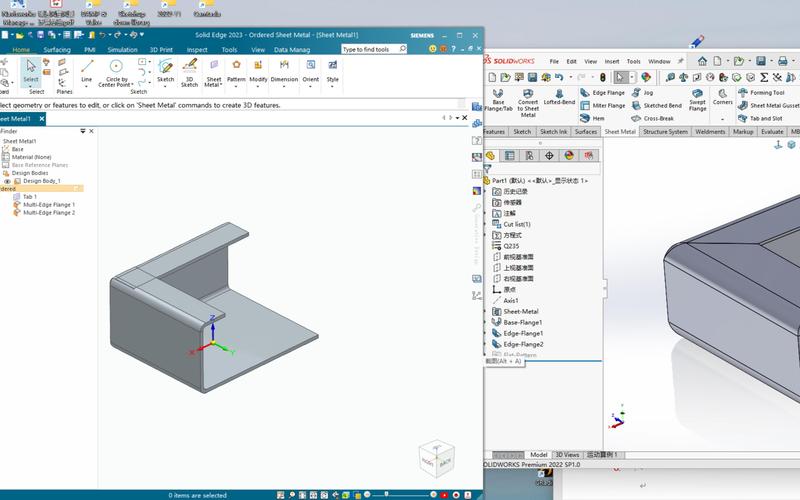The image size is (800, 500).
Task: Click the Tab and Slot tool
Action: (761, 118)
